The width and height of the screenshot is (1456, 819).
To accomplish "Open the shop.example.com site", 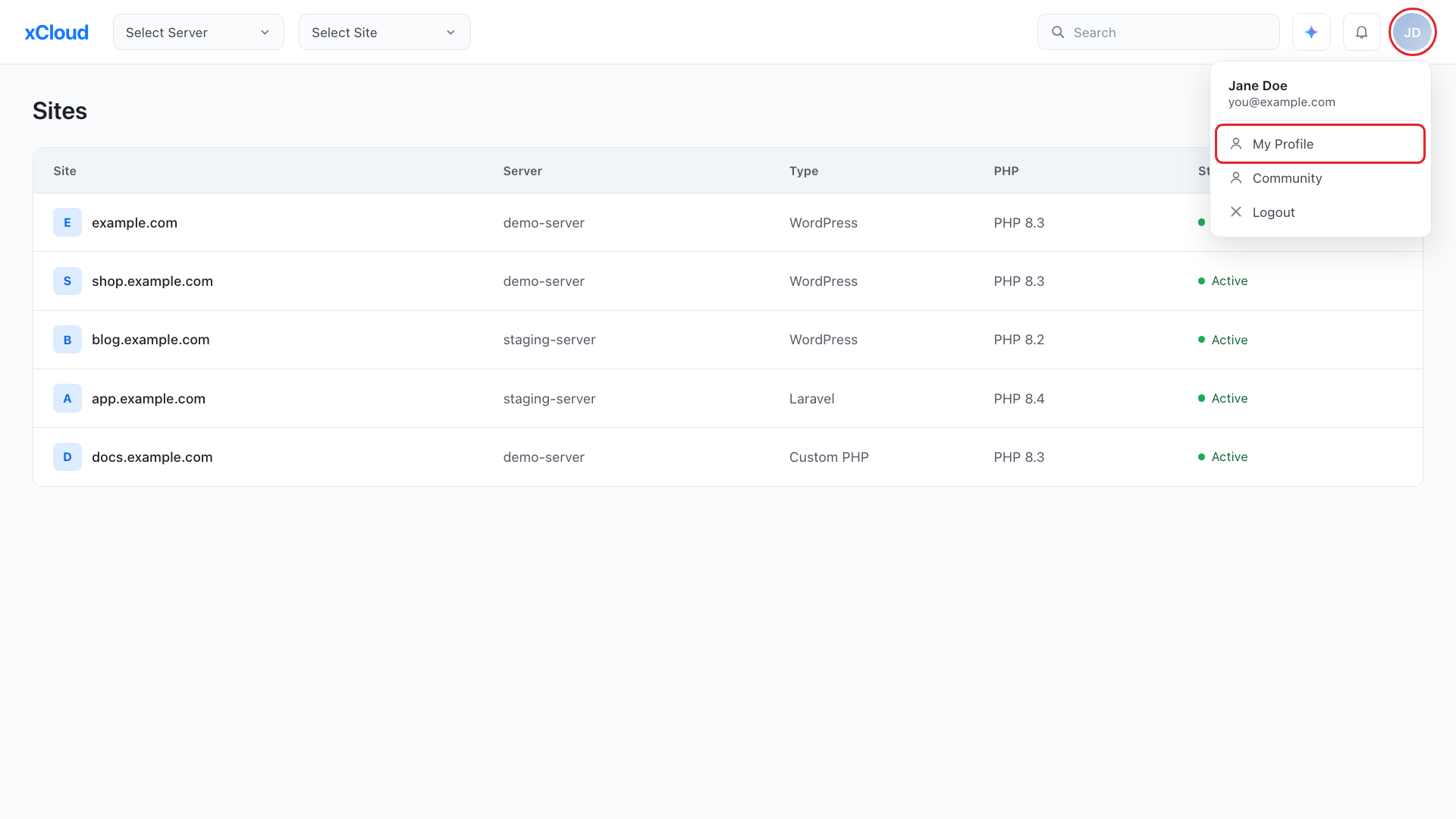I will coord(152,281).
